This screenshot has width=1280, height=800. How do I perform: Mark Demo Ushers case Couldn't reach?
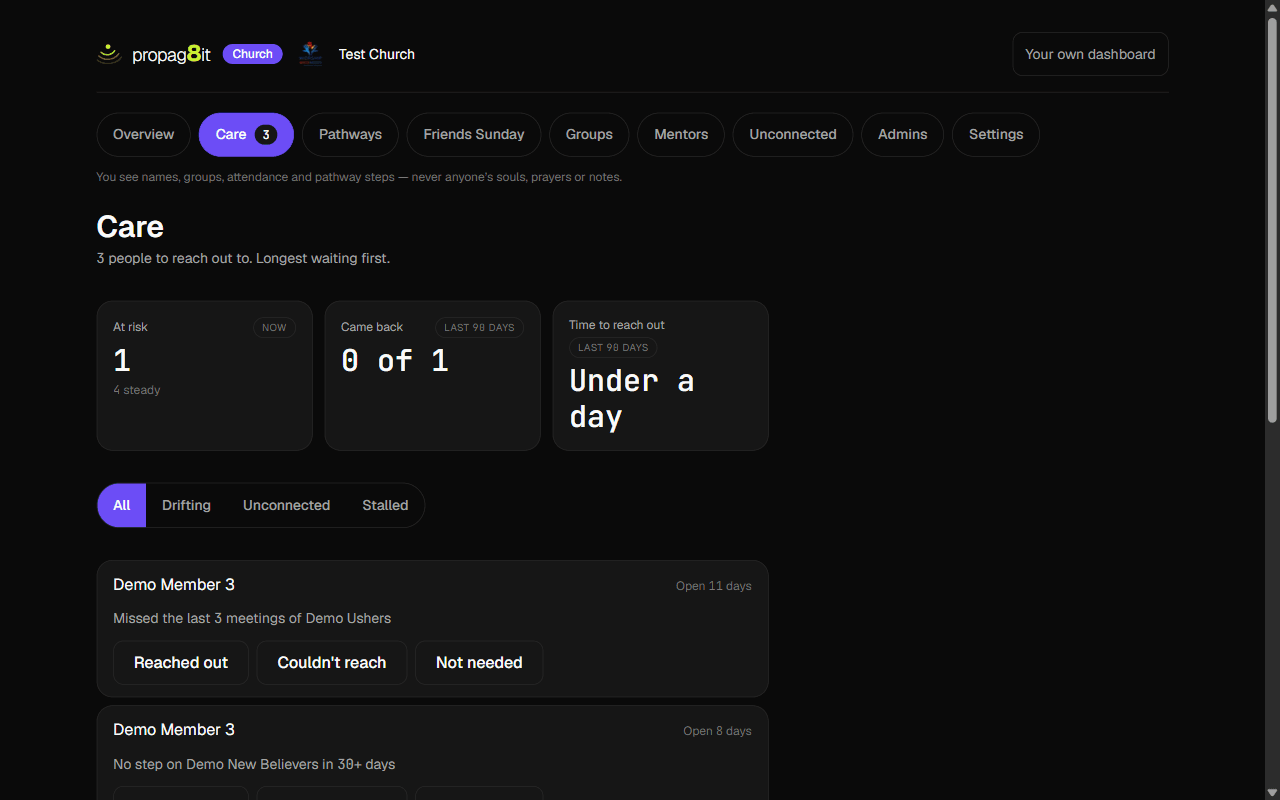[332, 663]
